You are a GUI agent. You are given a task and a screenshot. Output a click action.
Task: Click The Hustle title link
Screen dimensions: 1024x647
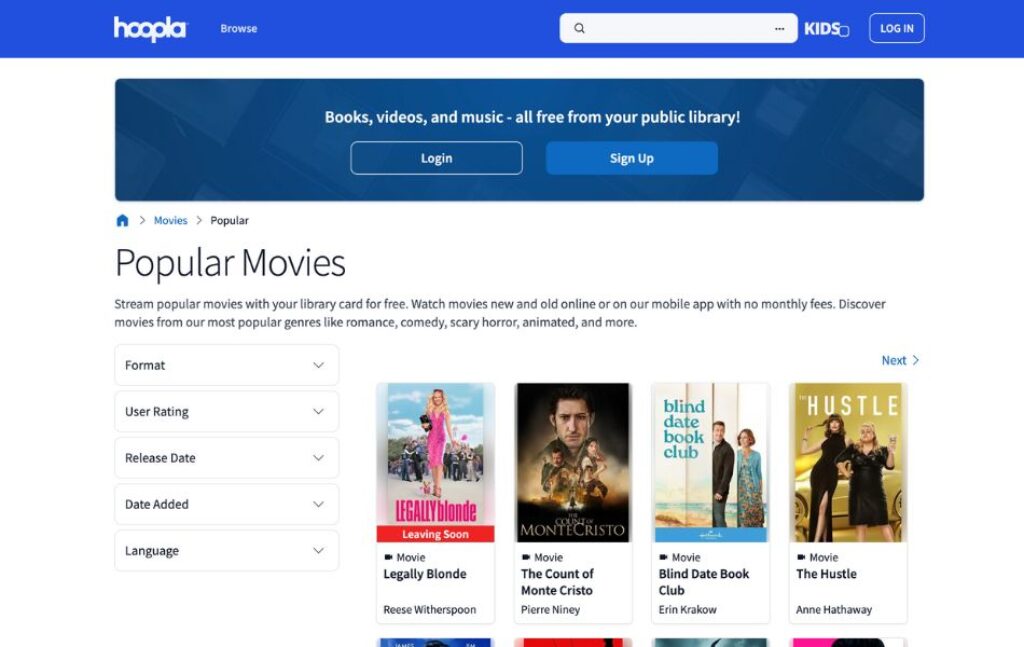pyautogui.click(x=826, y=574)
